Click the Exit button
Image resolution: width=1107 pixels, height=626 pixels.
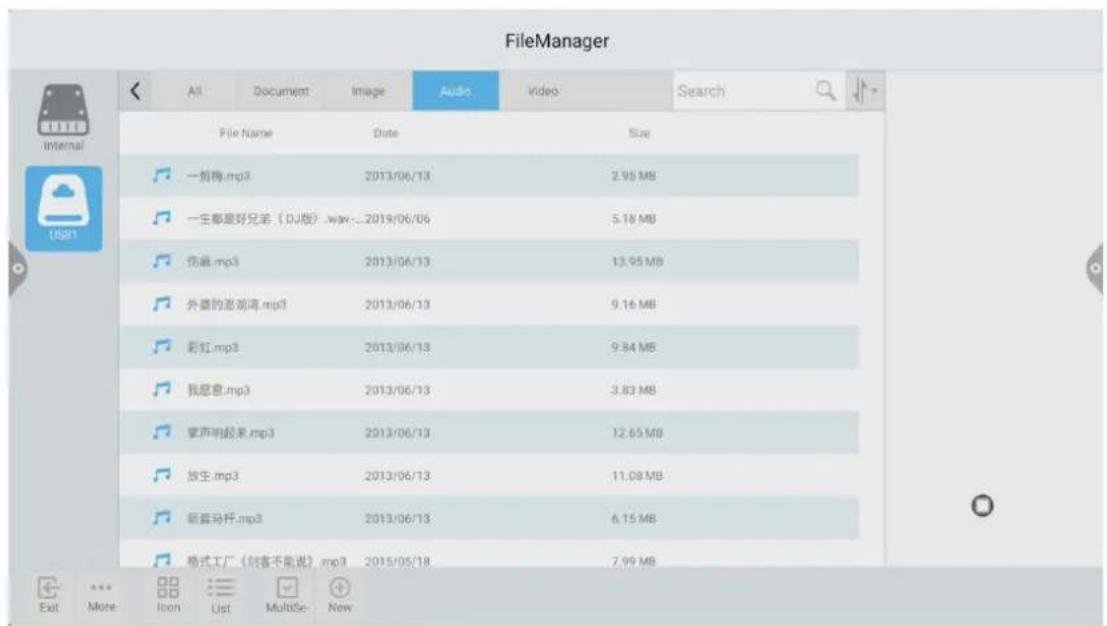point(49,594)
